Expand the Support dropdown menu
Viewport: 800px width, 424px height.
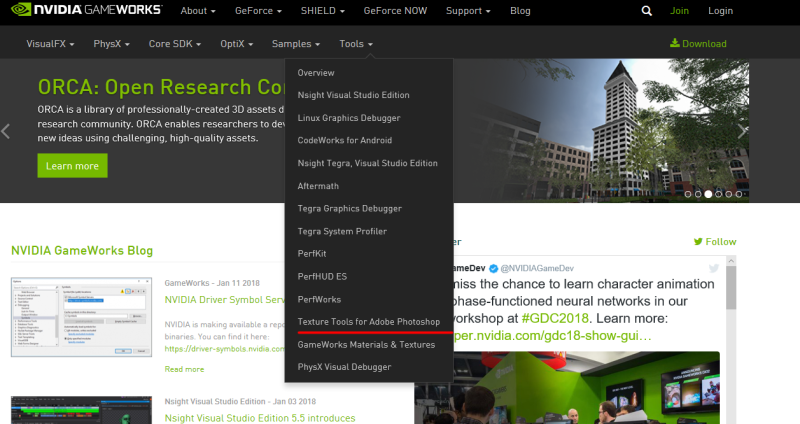click(x=468, y=11)
